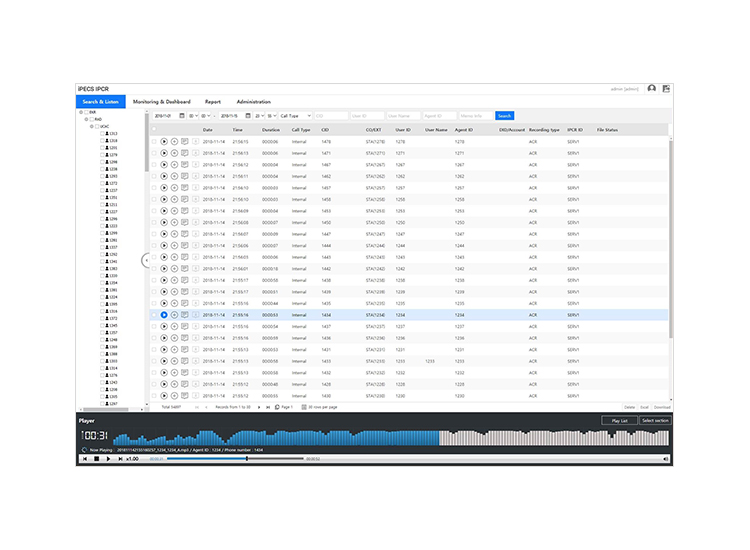This screenshot has height=550, width=750.
Task: Click the logout icon in the top right corner
Action: pos(666,89)
